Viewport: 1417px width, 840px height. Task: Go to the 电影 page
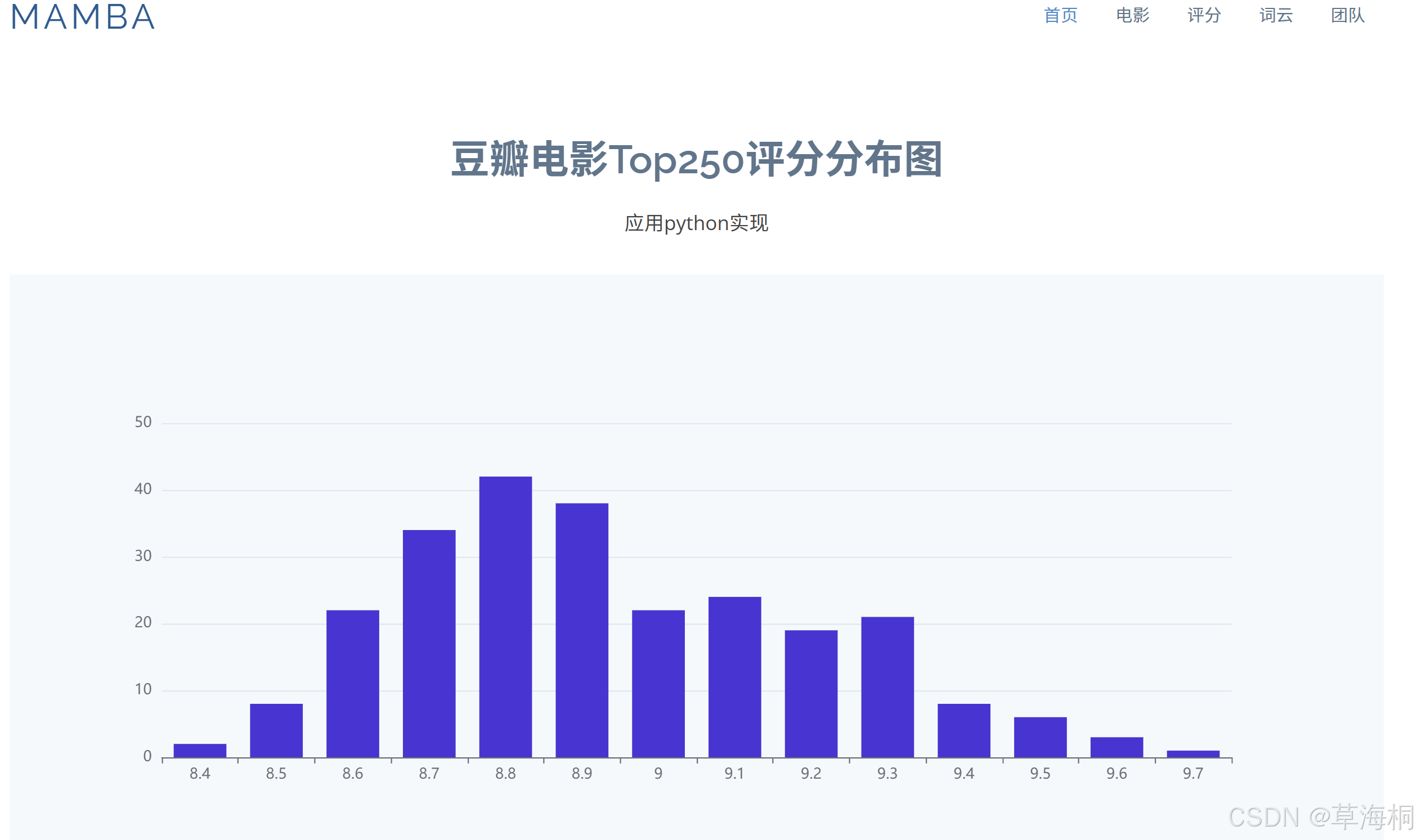[x=1132, y=15]
